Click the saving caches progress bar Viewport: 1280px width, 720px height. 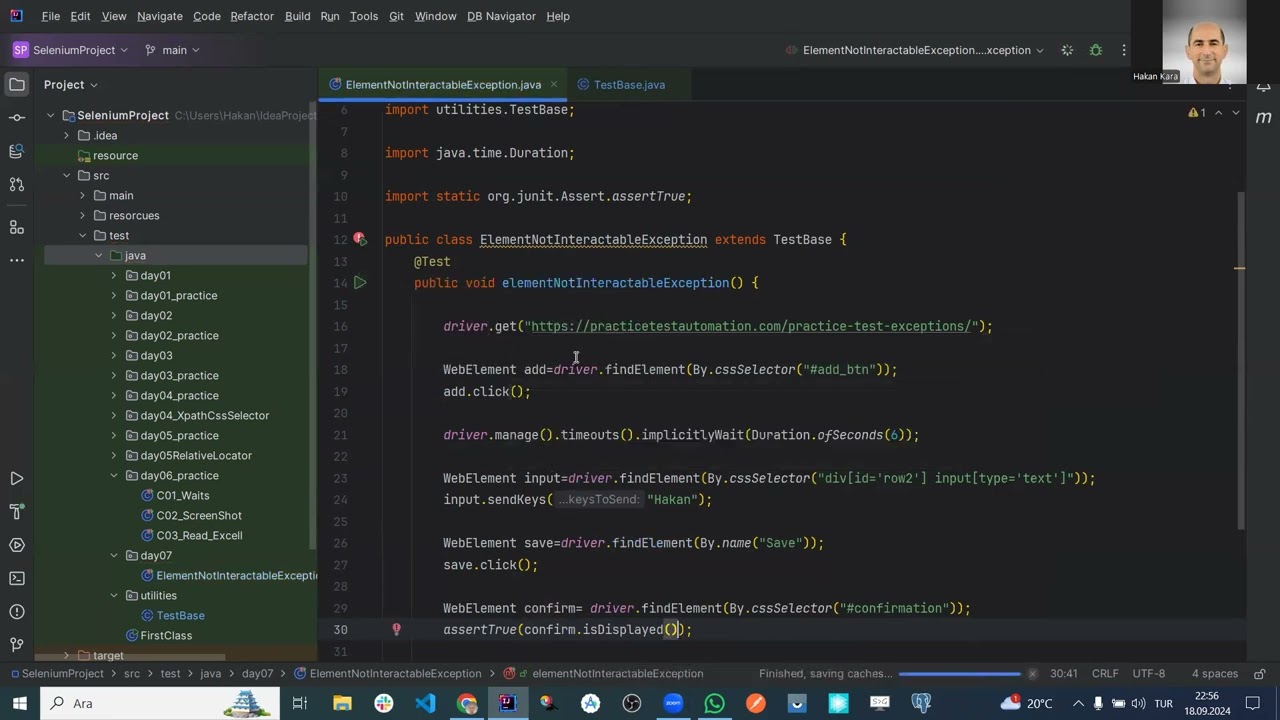[x=960, y=673]
